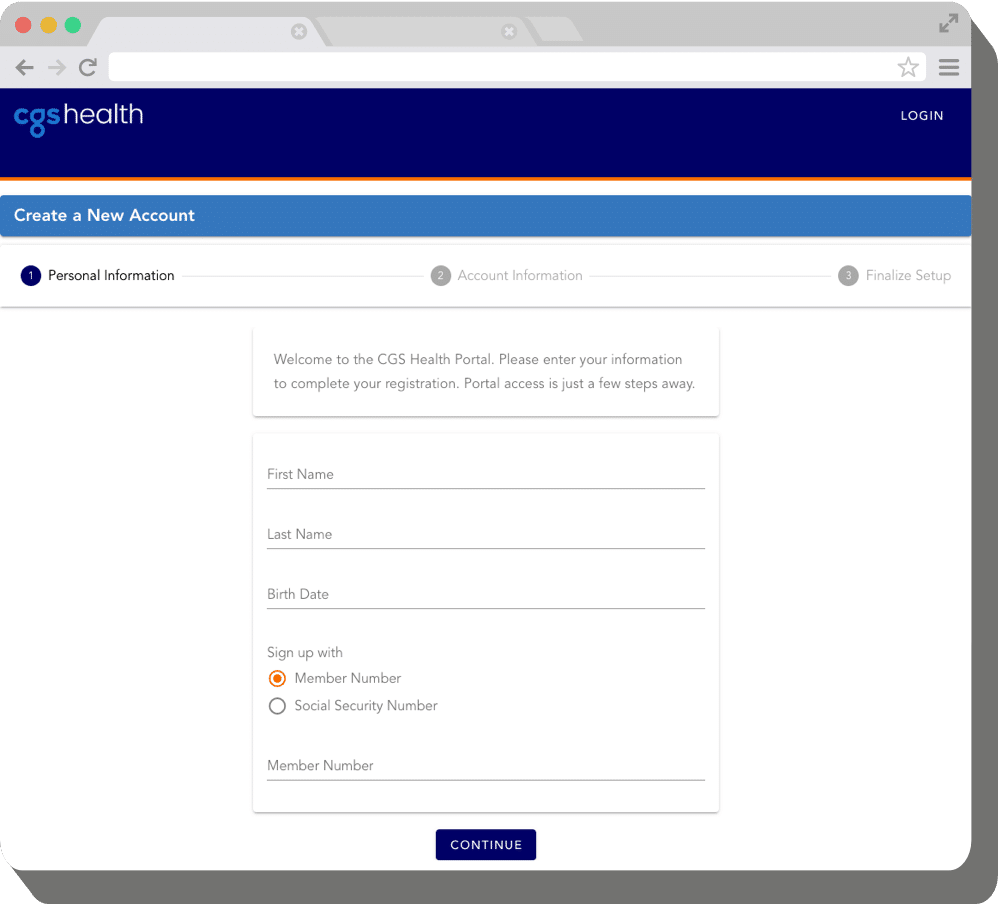This screenshot has height=904, width=998.
Task: Open the browser menu with the hamburger icon
Action: click(948, 67)
